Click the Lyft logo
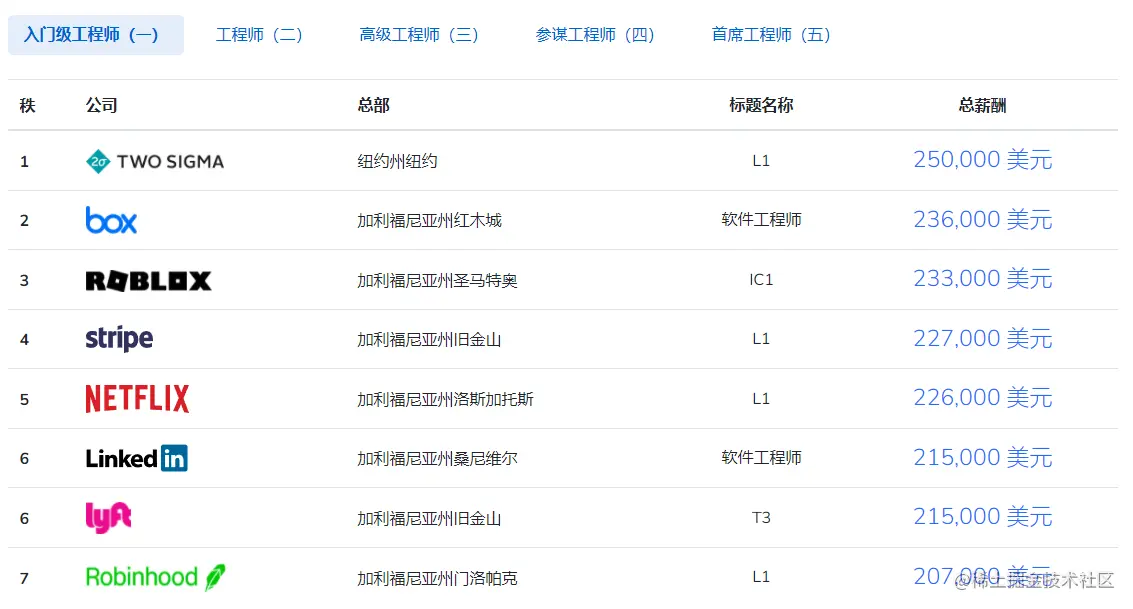The width and height of the screenshot is (1133, 609). 108,517
